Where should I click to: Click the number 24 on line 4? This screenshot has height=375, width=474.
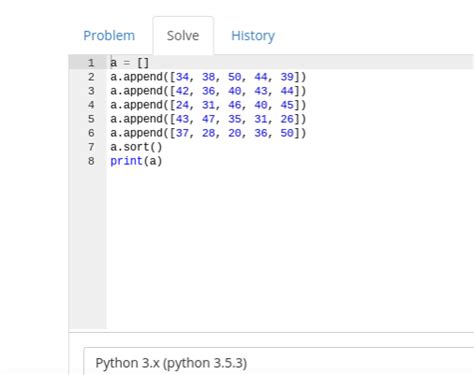[x=182, y=105]
